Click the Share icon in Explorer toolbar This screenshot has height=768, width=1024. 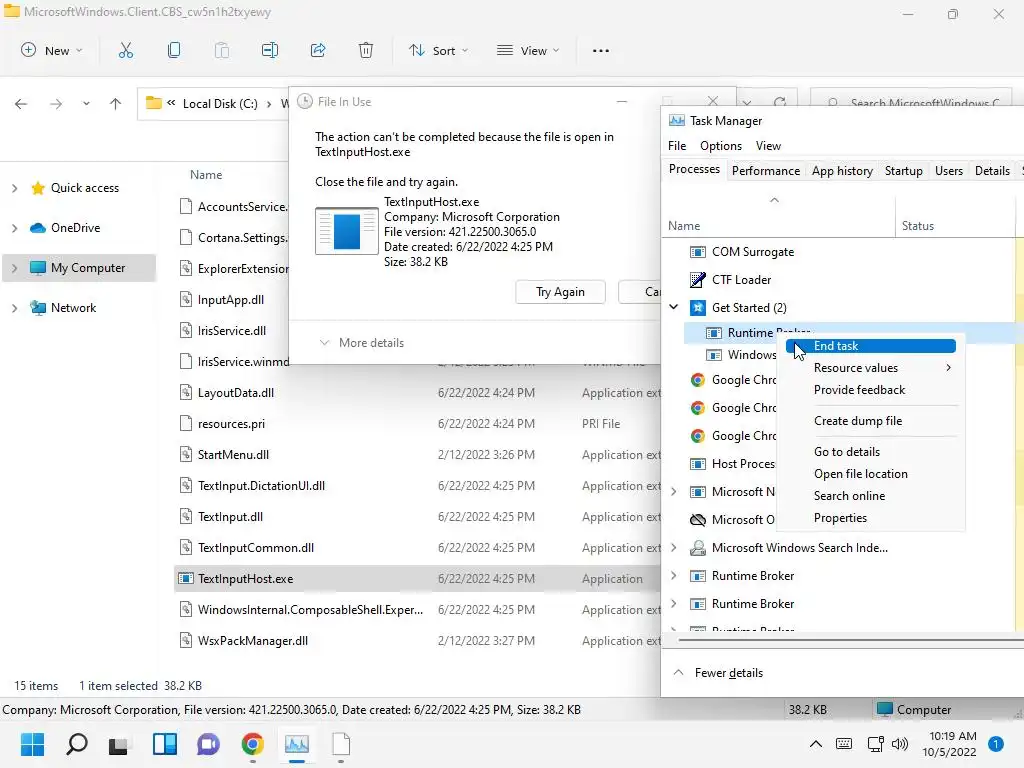[318, 50]
